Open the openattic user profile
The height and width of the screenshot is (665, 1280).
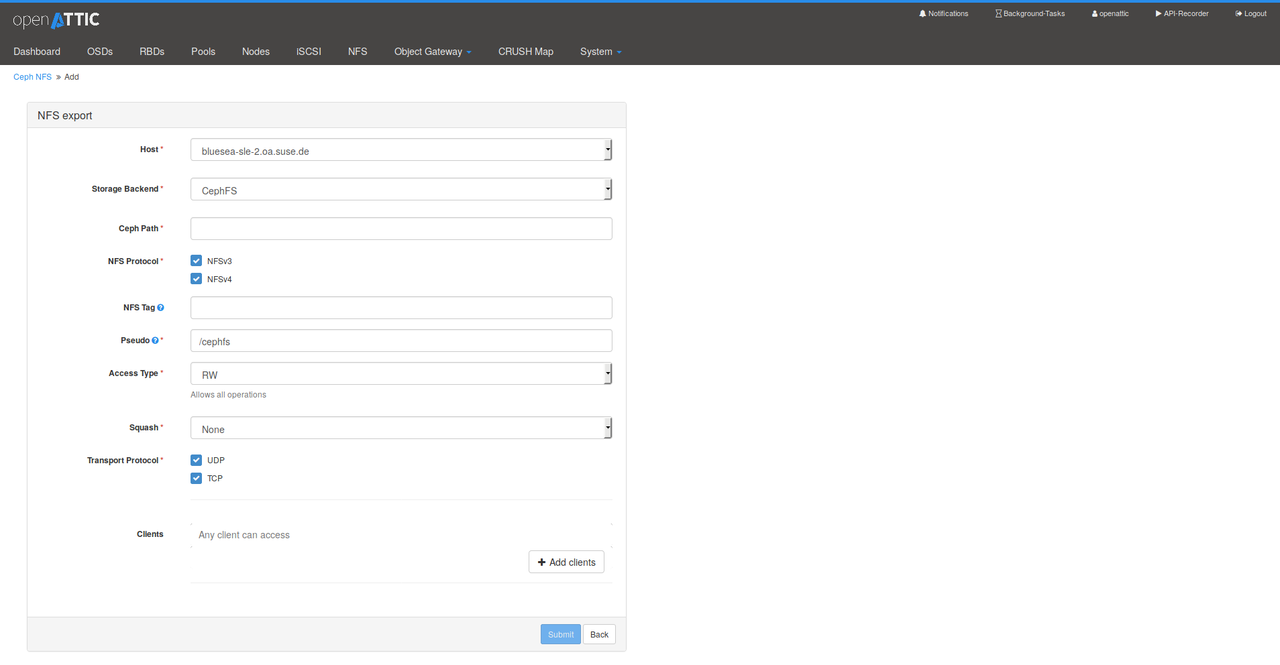(x=1110, y=14)
